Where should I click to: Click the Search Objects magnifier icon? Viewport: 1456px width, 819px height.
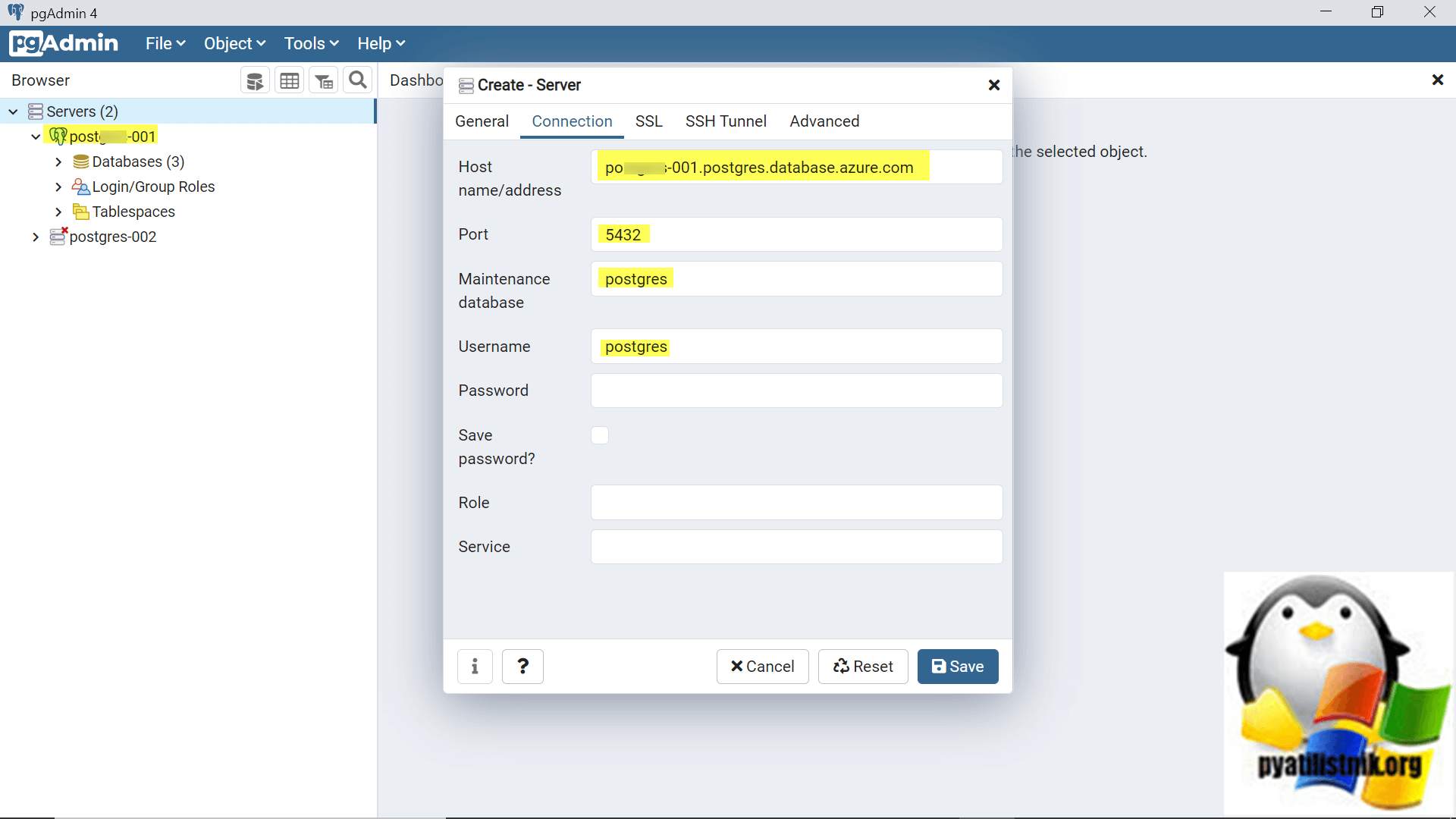click(358, 80)
